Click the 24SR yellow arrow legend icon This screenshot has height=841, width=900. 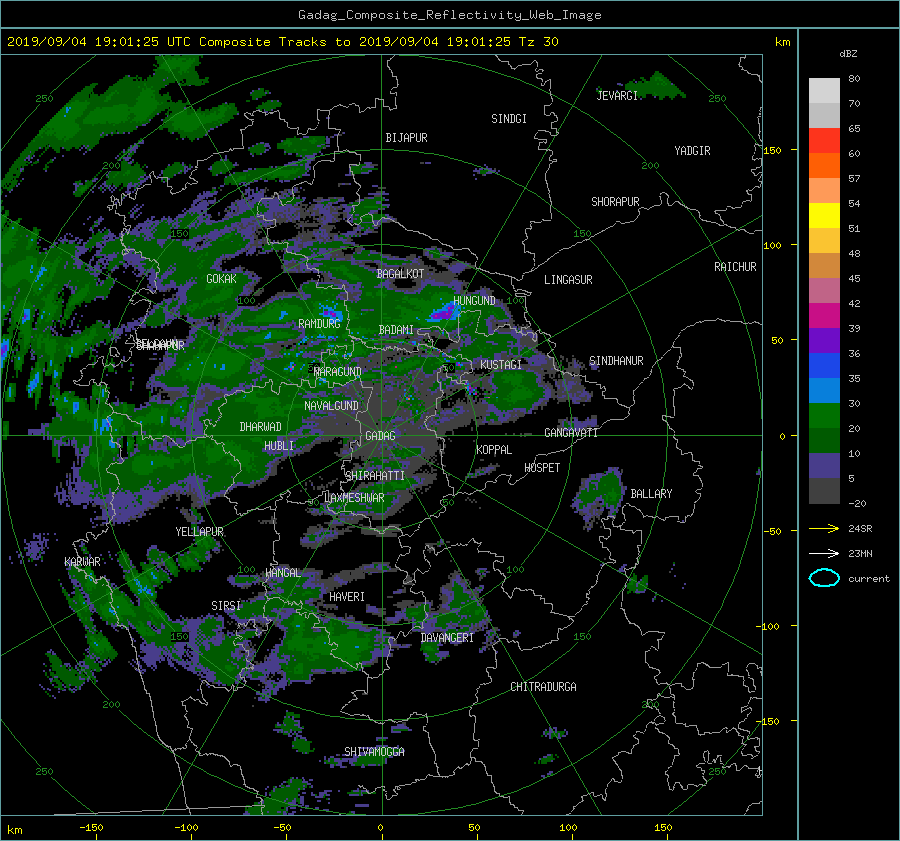tap(824, 528)
